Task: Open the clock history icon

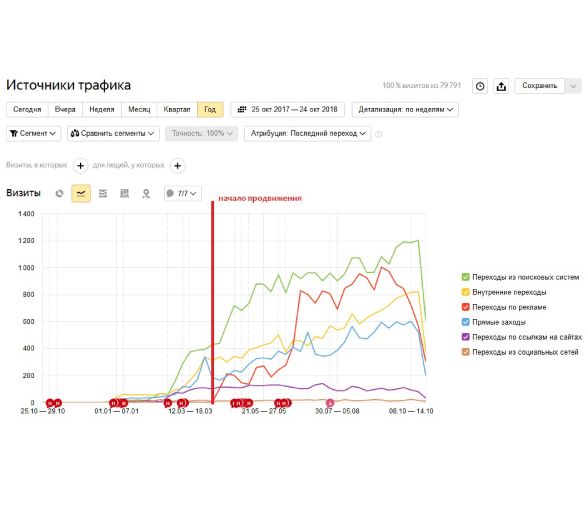Action: click(480, 86)
